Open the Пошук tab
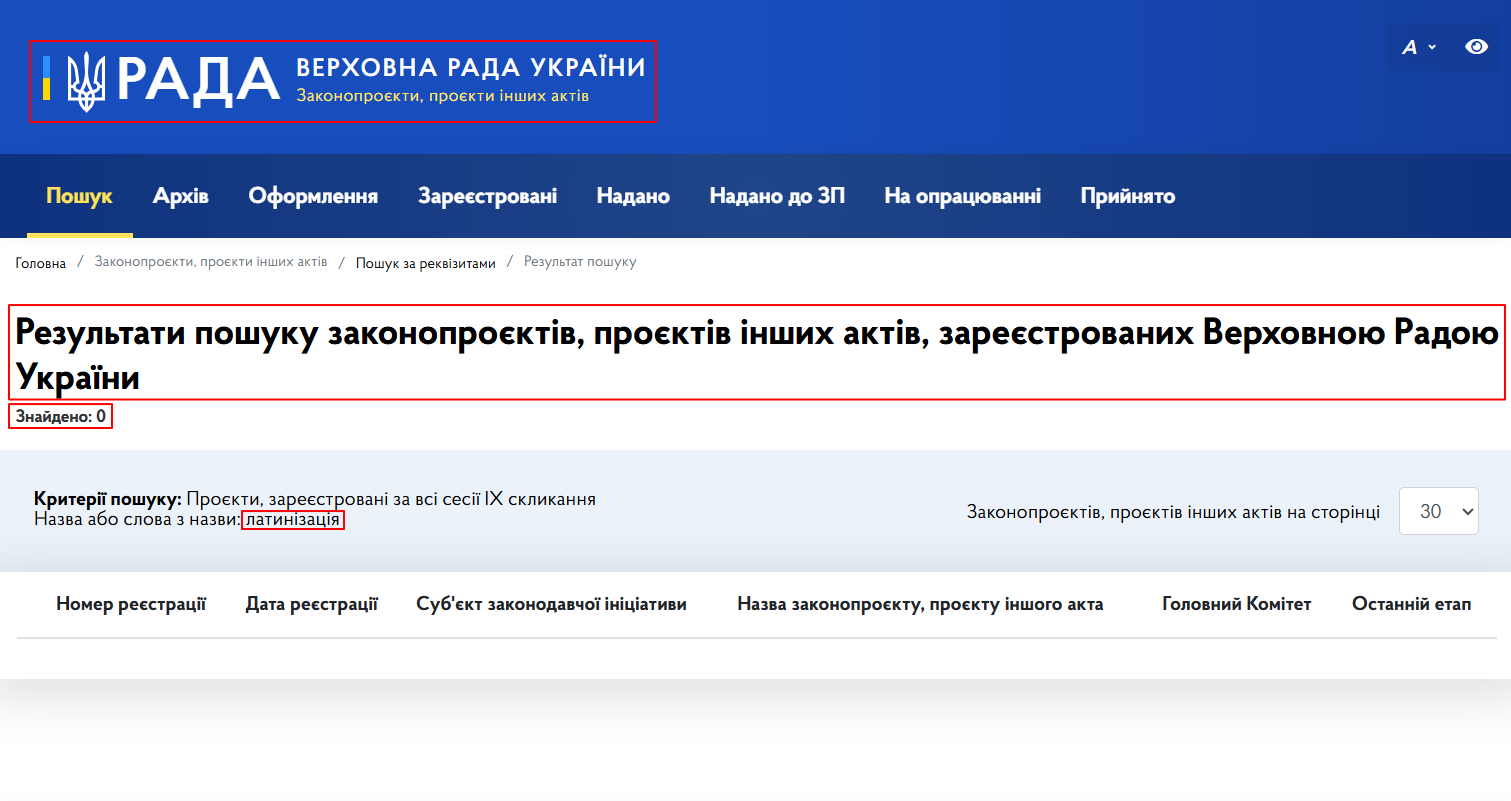 click(80, 196)
